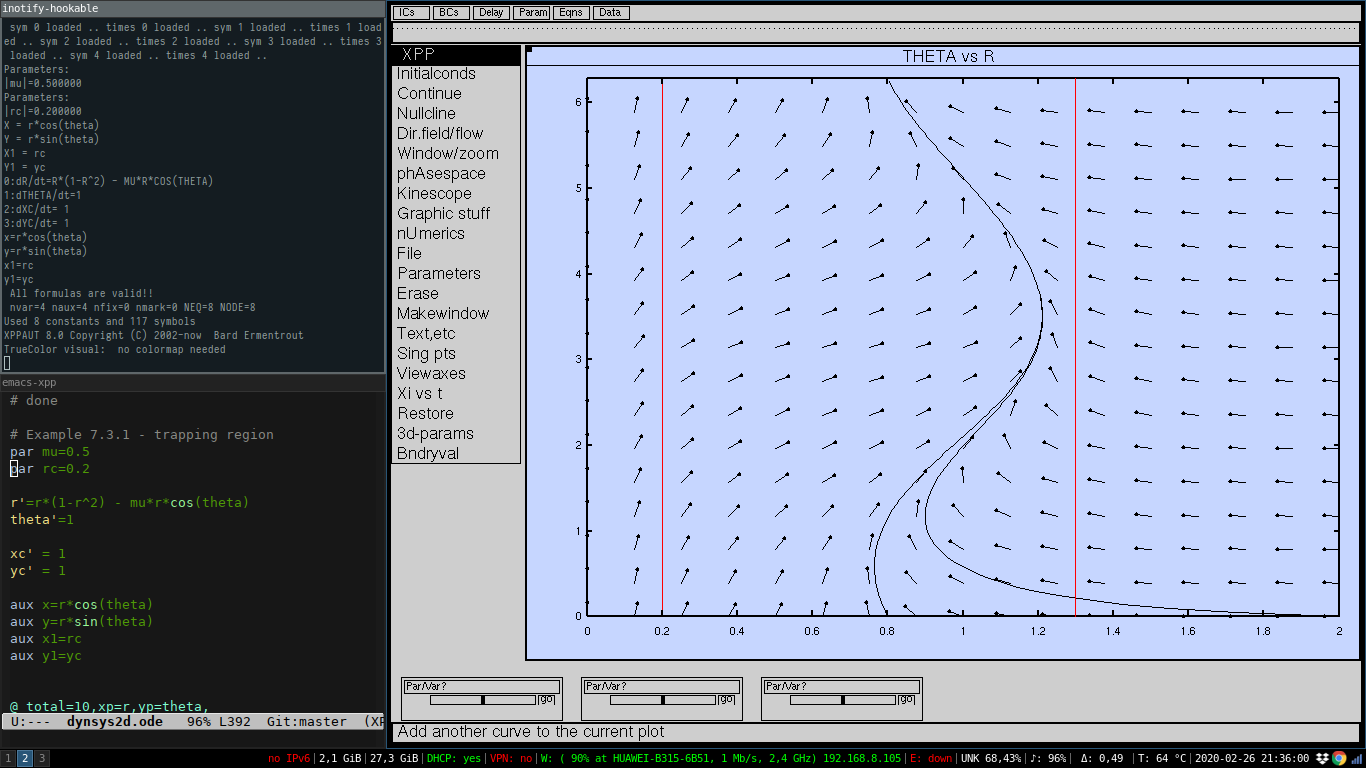Click the volume '♪: 96%' status entry
Image resolution: width=1366 pixels, height=768 pixels.
click(1048, 758)
